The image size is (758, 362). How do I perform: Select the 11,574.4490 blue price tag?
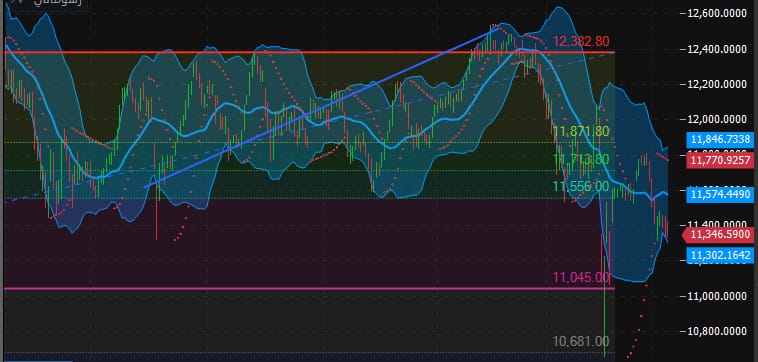click(x=720, y=194)
